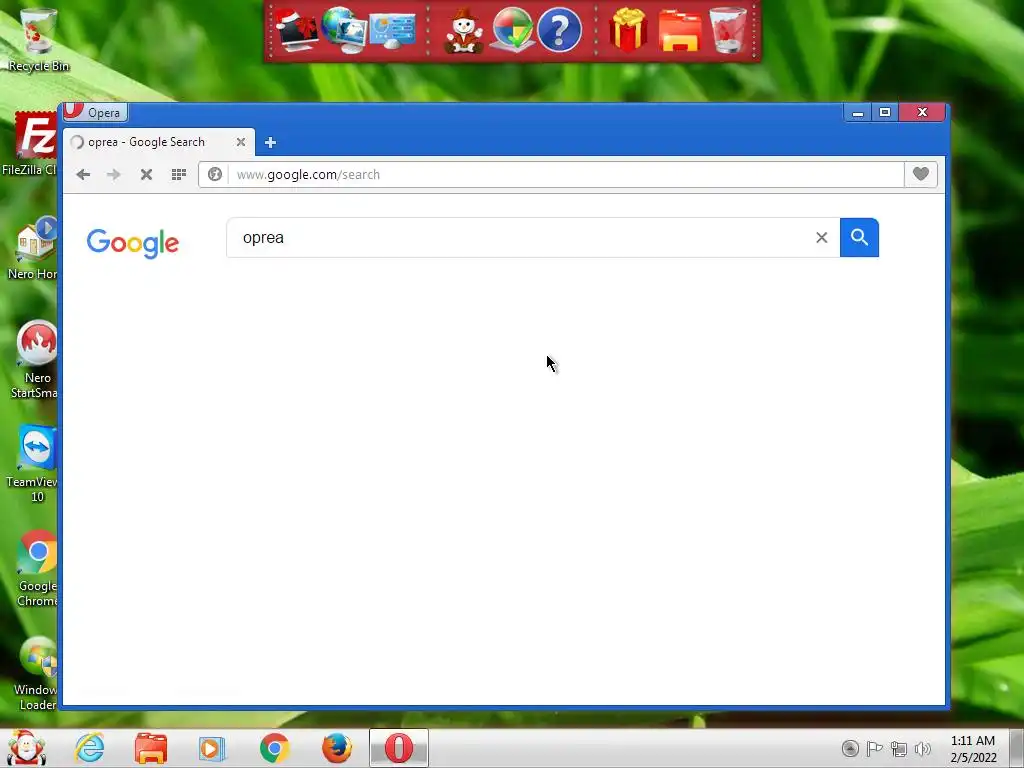Launch Firefox from the taskbar

click(337, 748)
